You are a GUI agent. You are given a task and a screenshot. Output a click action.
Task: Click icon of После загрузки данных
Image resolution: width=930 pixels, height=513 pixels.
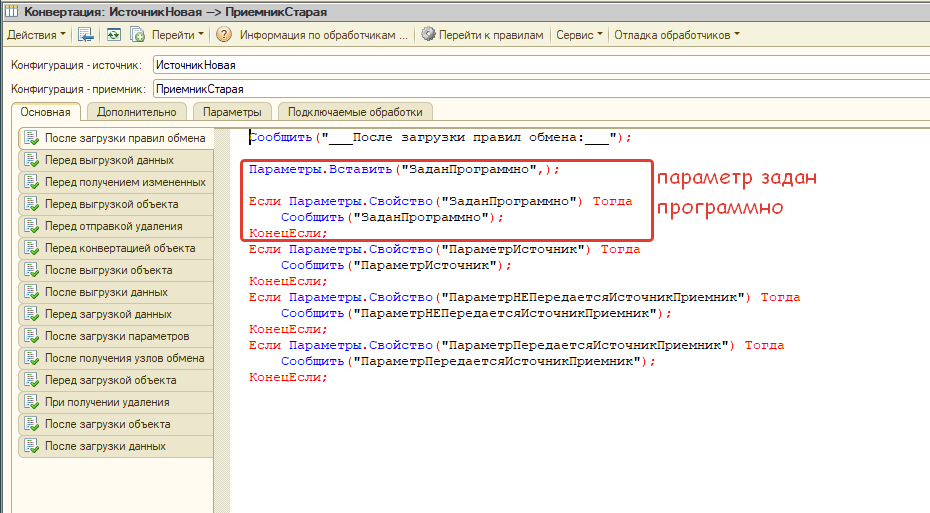(x=31, y=445)
